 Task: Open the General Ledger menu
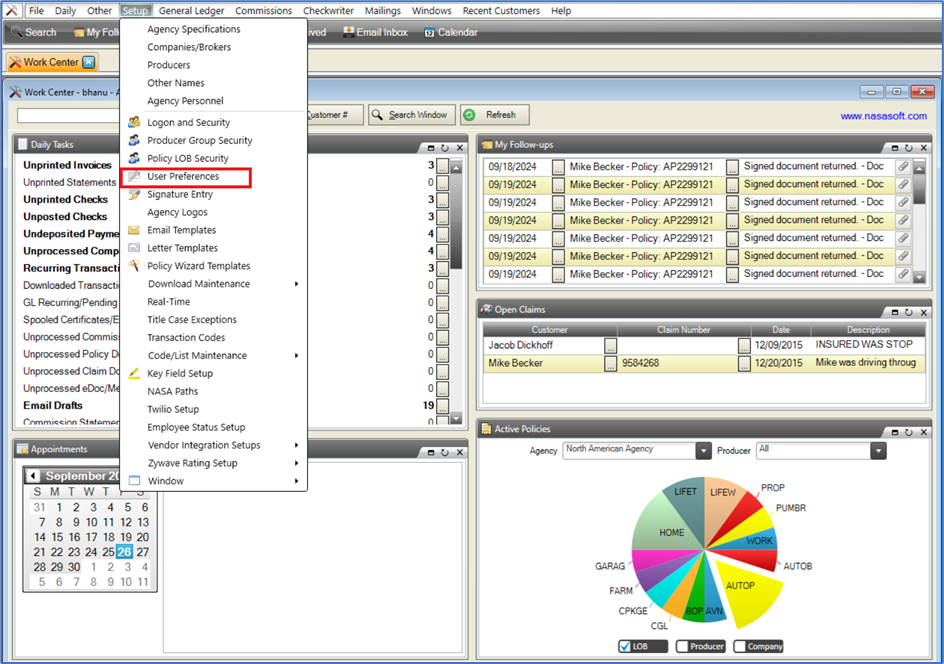(x=190, y=11)
